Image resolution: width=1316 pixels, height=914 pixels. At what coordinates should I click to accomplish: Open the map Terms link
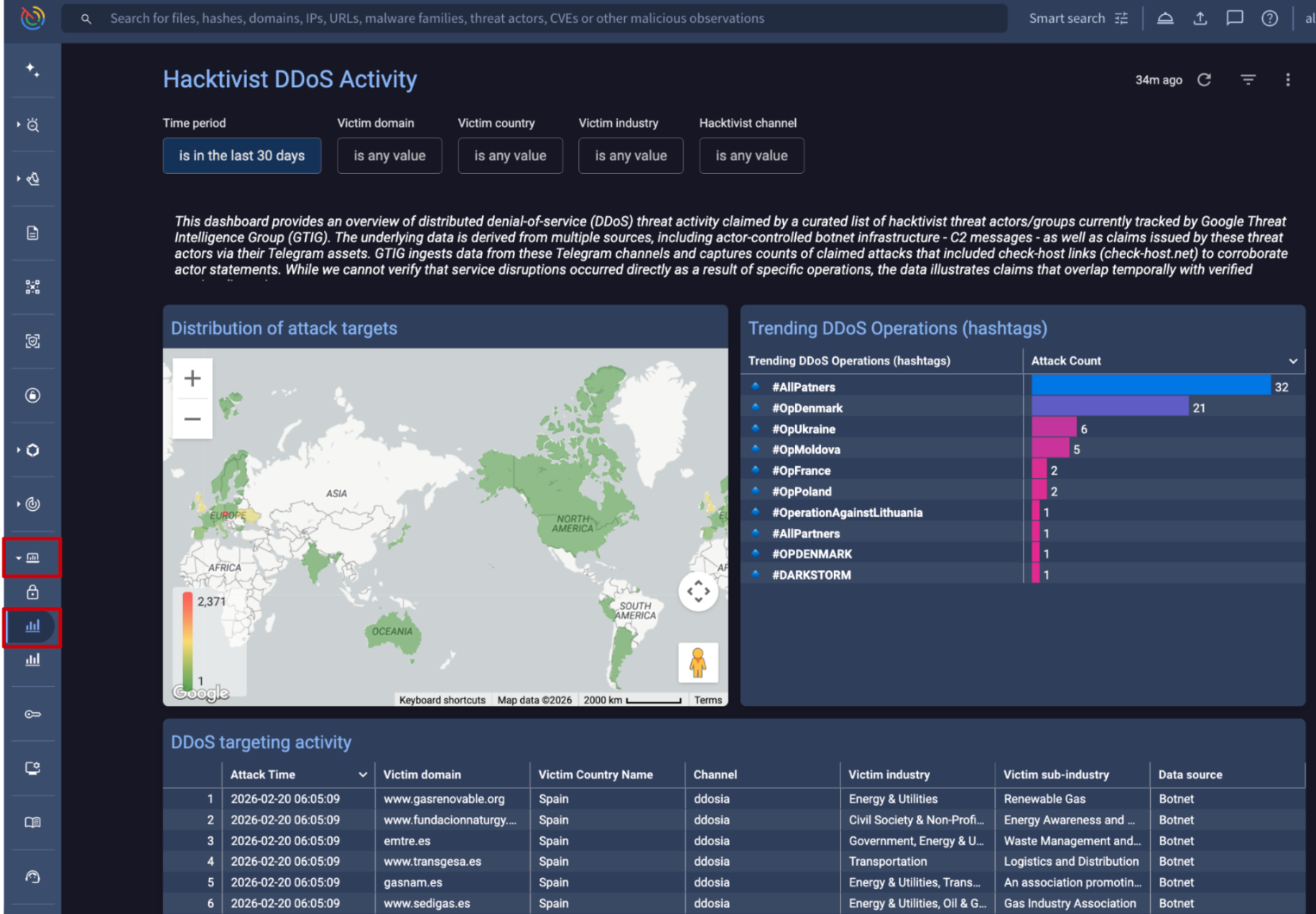(x=708, y=700)
